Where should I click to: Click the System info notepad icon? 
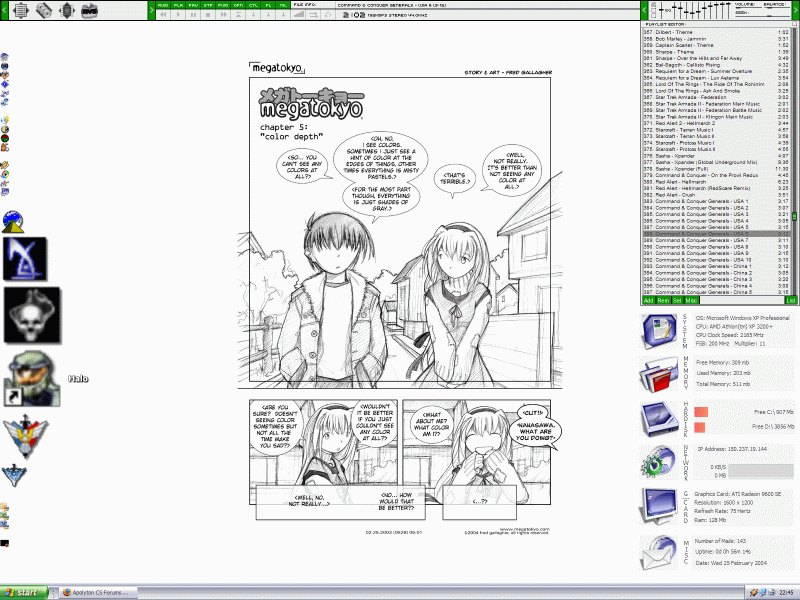[658, 331]
